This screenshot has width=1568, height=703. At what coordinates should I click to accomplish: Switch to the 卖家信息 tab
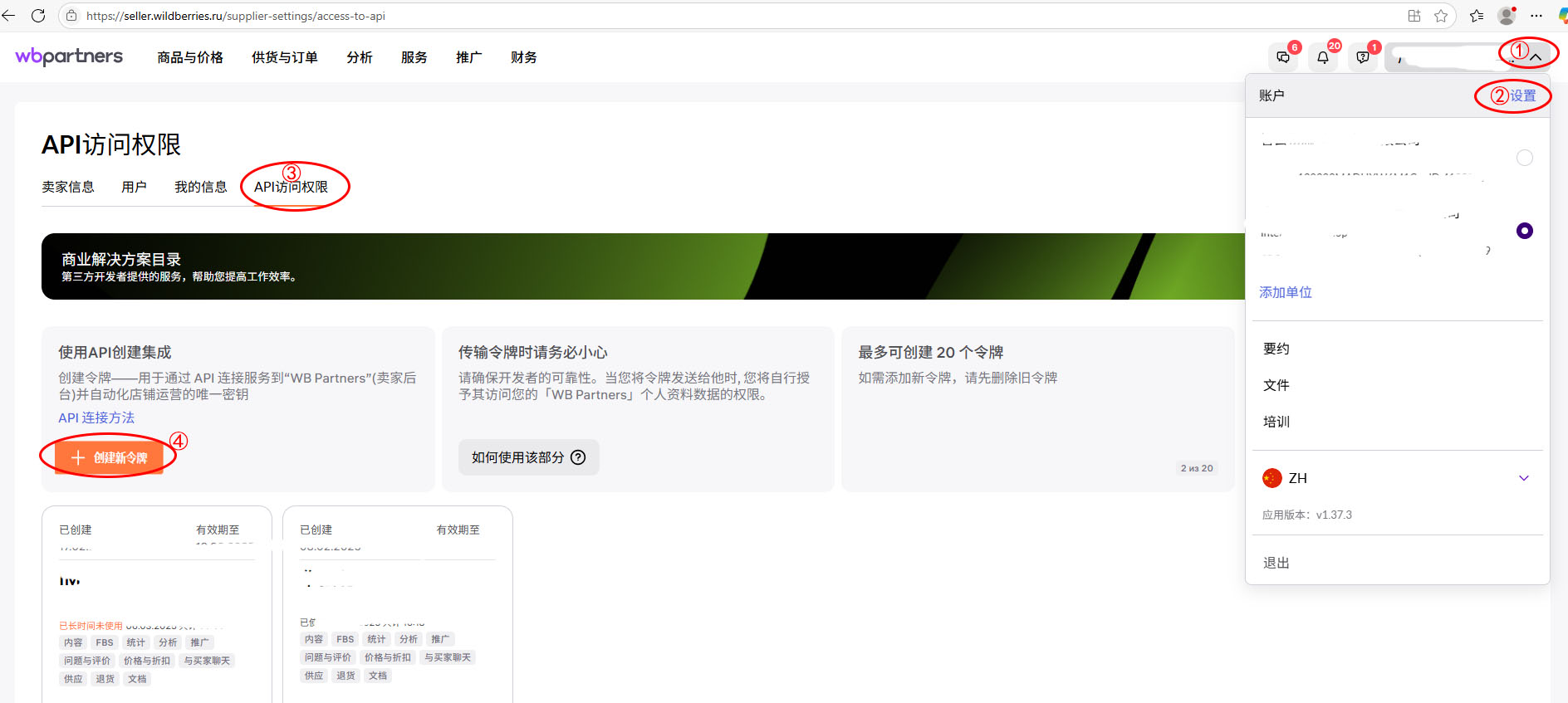point(68,187)
